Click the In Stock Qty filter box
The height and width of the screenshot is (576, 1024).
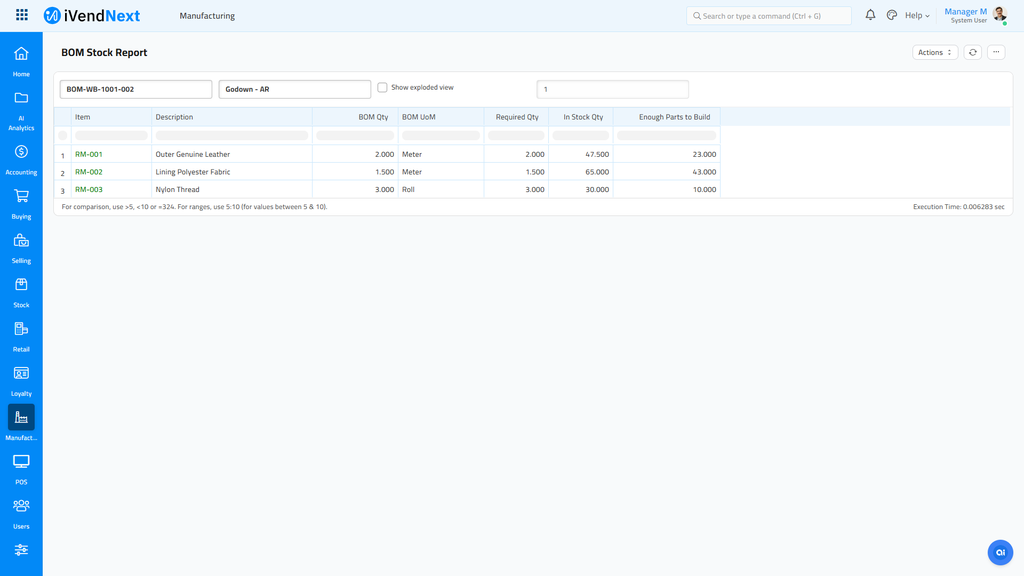click(581, 136)
